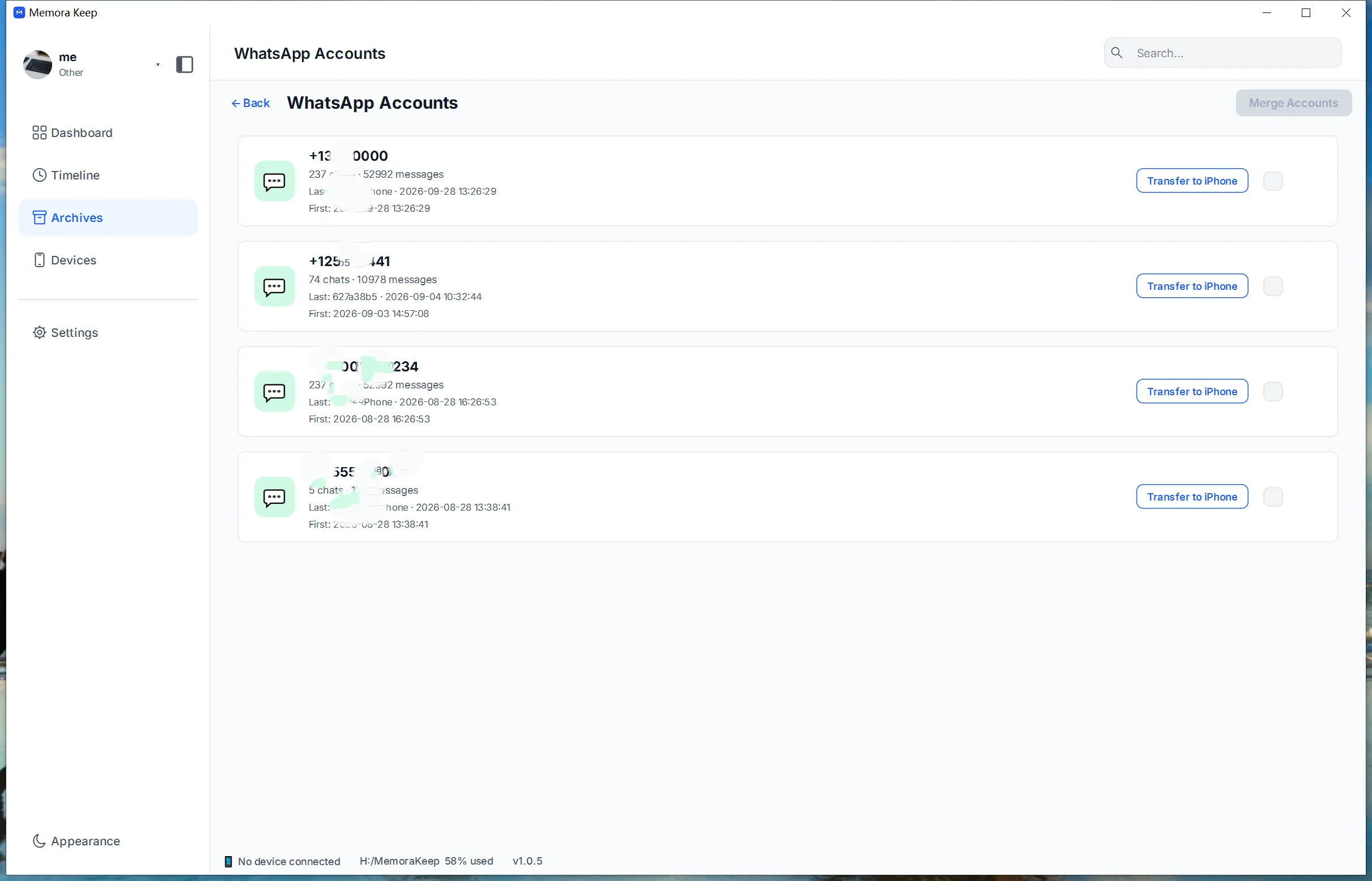Screen dimensions: 1372x881
Task: Click the Timeline clock icon
Action: point(39,175)
